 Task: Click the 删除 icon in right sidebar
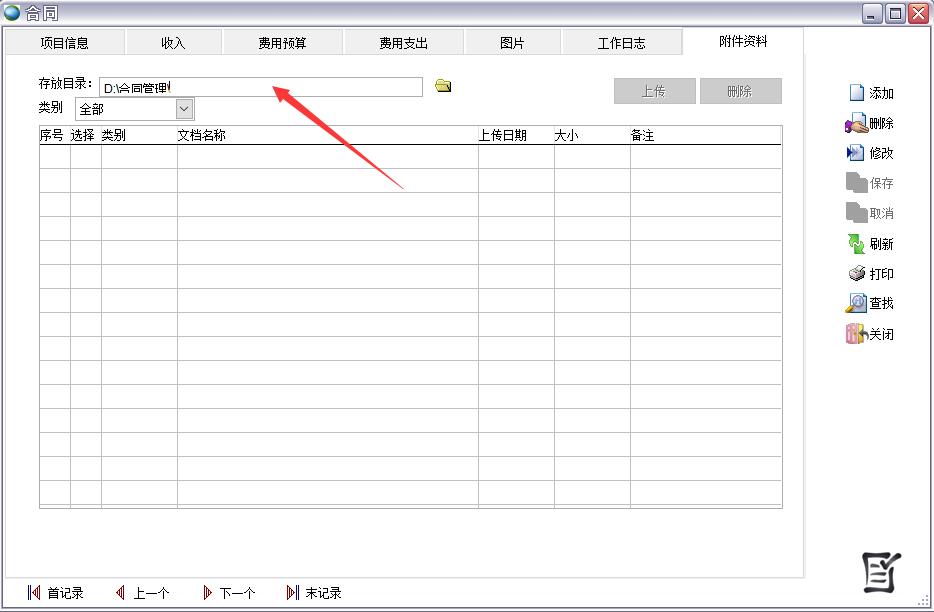tap(856, 124)
